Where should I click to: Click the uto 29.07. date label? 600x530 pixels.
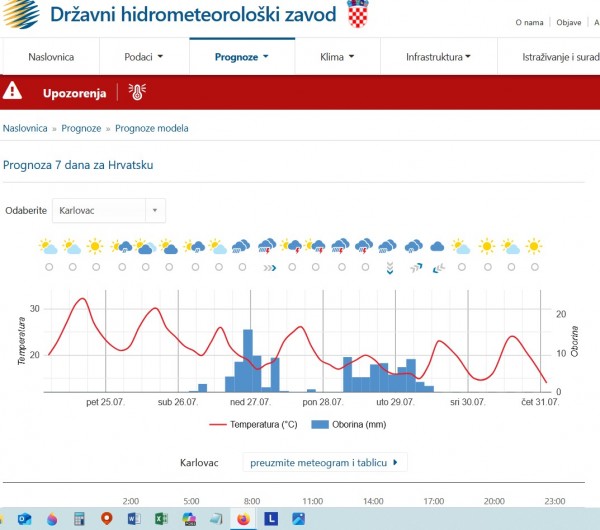395,402
